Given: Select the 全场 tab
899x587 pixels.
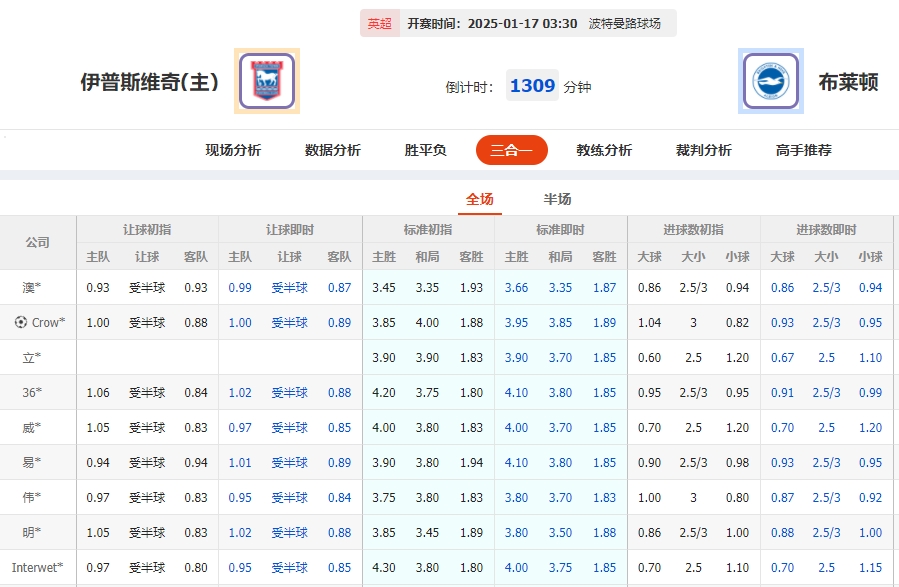Looking at the screenshot, I should [x=479, y=198].
